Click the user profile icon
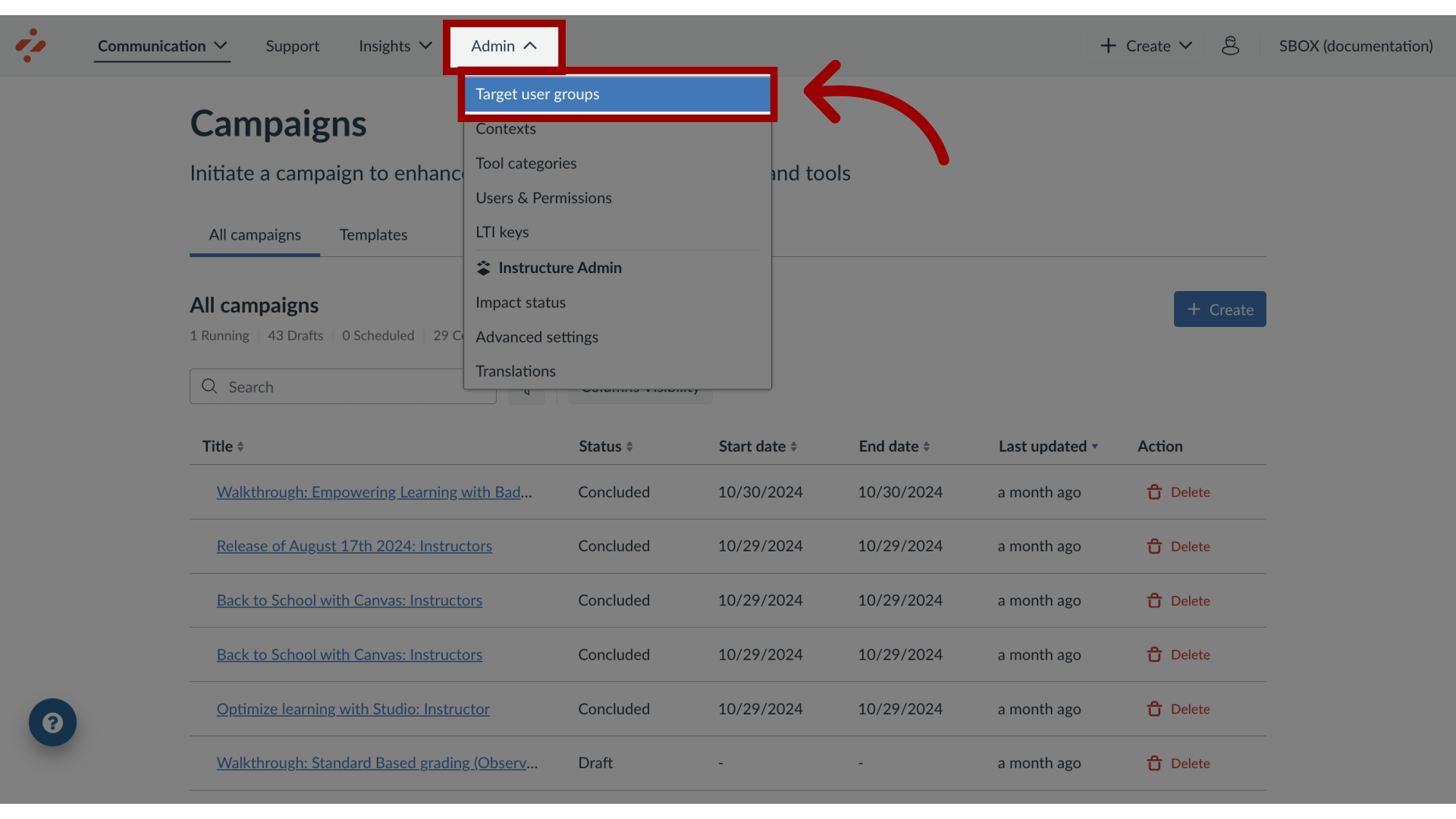1456x819 pixels. (x=1231, y=45)
